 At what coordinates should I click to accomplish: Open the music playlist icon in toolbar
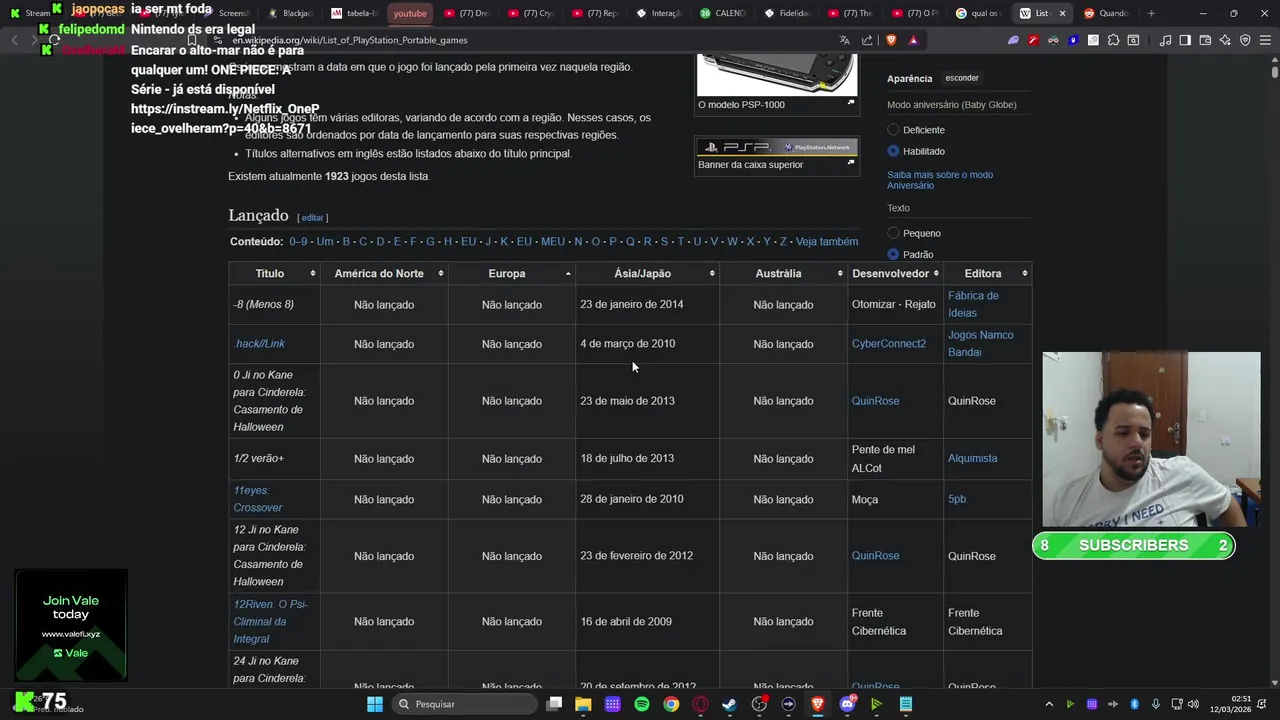coord(1165,40)
